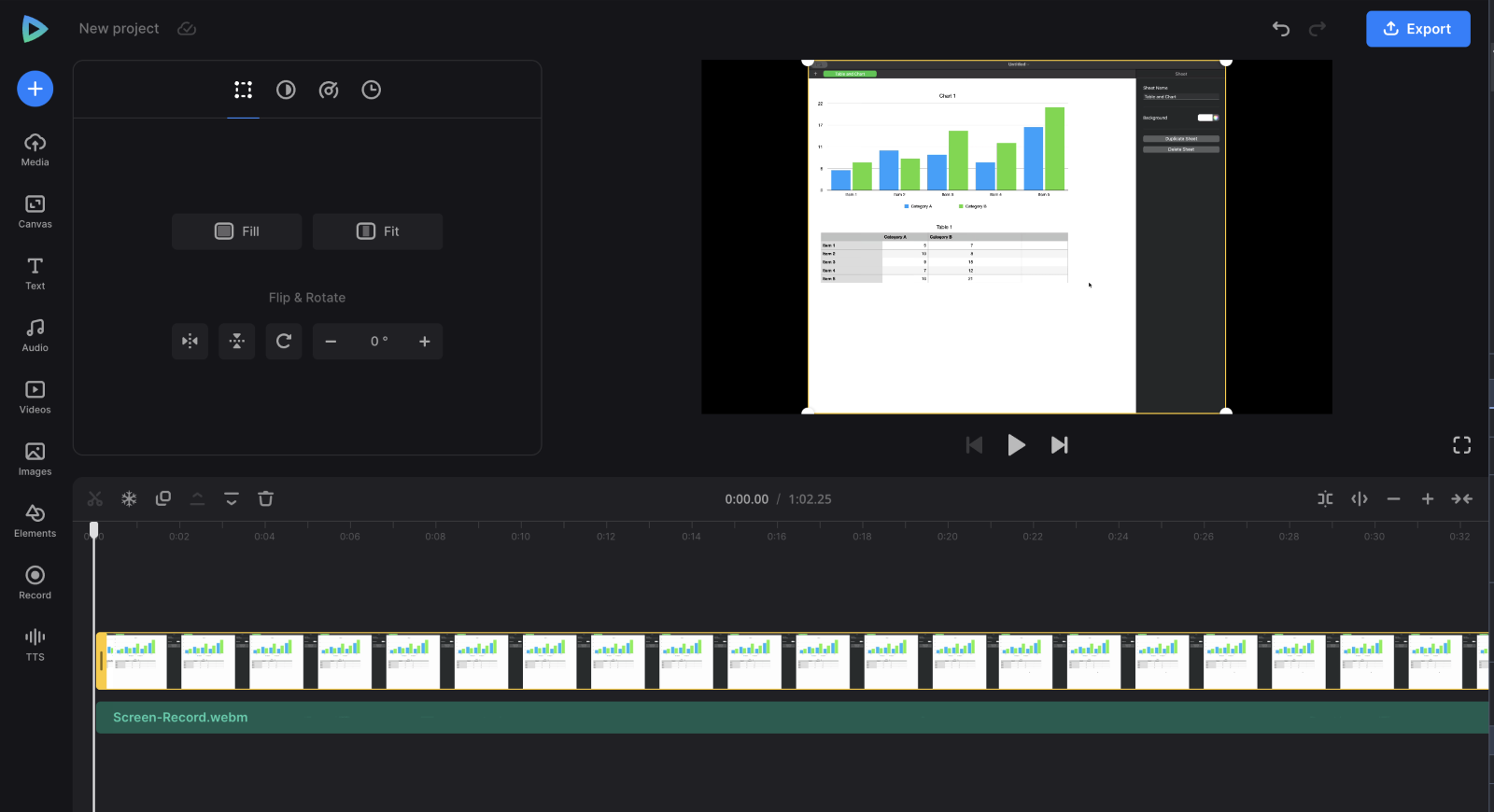Click the Fit button

377,231
